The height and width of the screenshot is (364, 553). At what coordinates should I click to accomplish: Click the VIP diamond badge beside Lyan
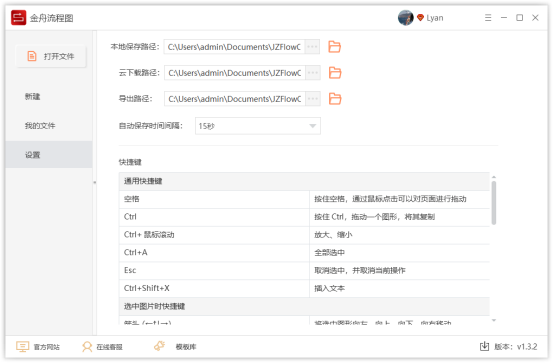(x=420, y=18)
